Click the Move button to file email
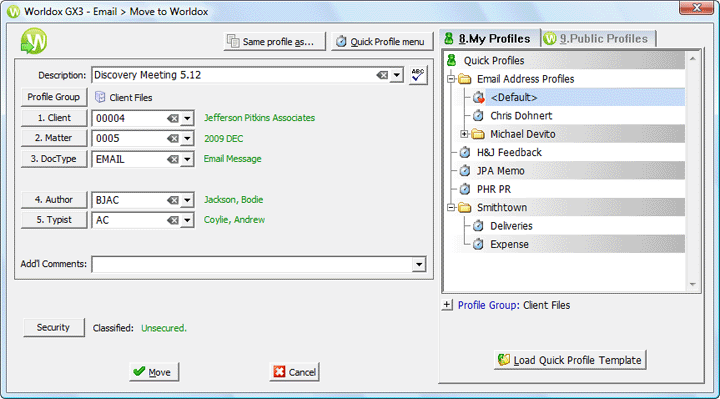Screen dimensions: 720x399 click(x=154, y=372)
